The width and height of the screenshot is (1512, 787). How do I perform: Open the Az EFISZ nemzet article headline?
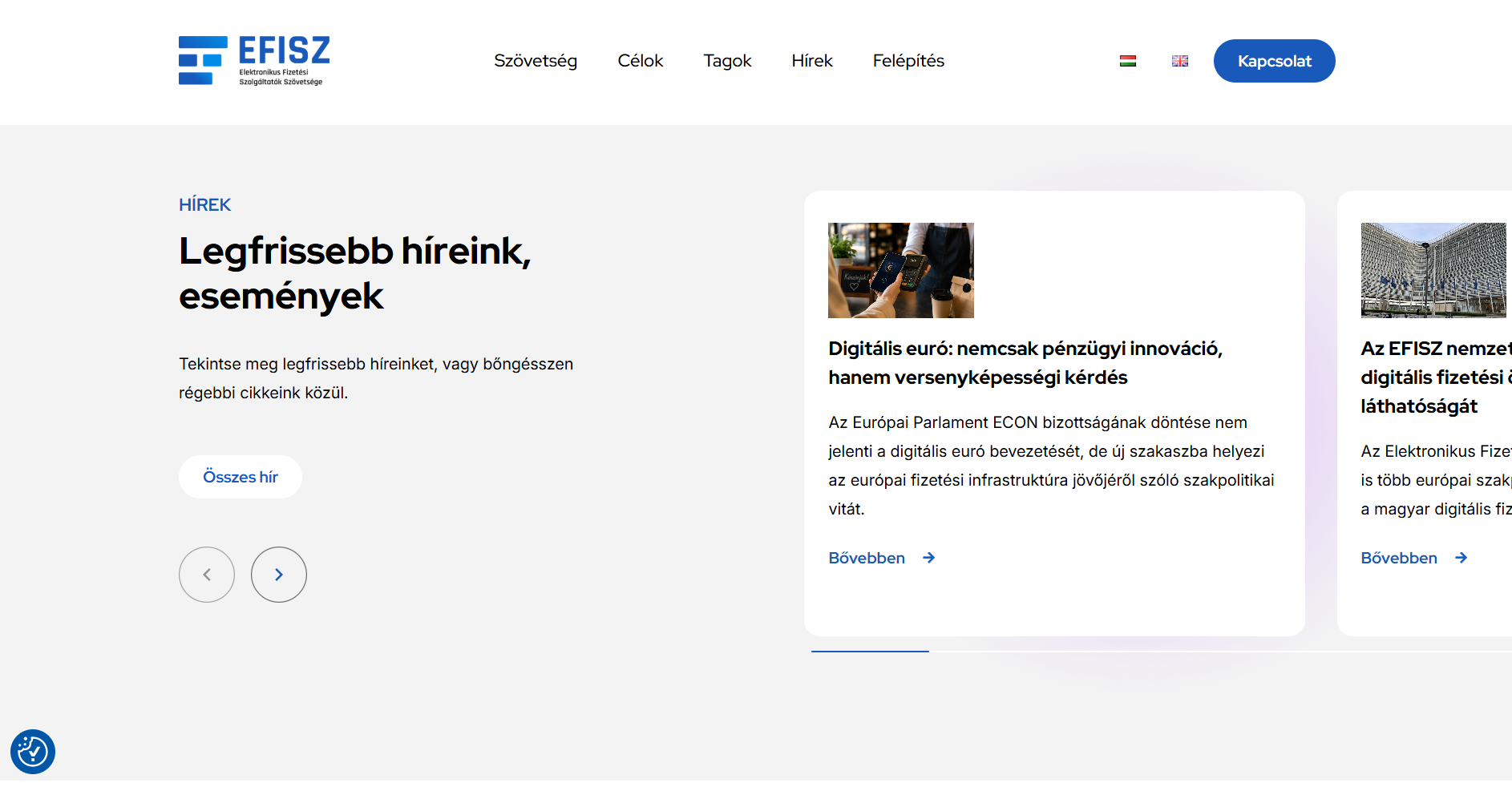[1436, 377]
